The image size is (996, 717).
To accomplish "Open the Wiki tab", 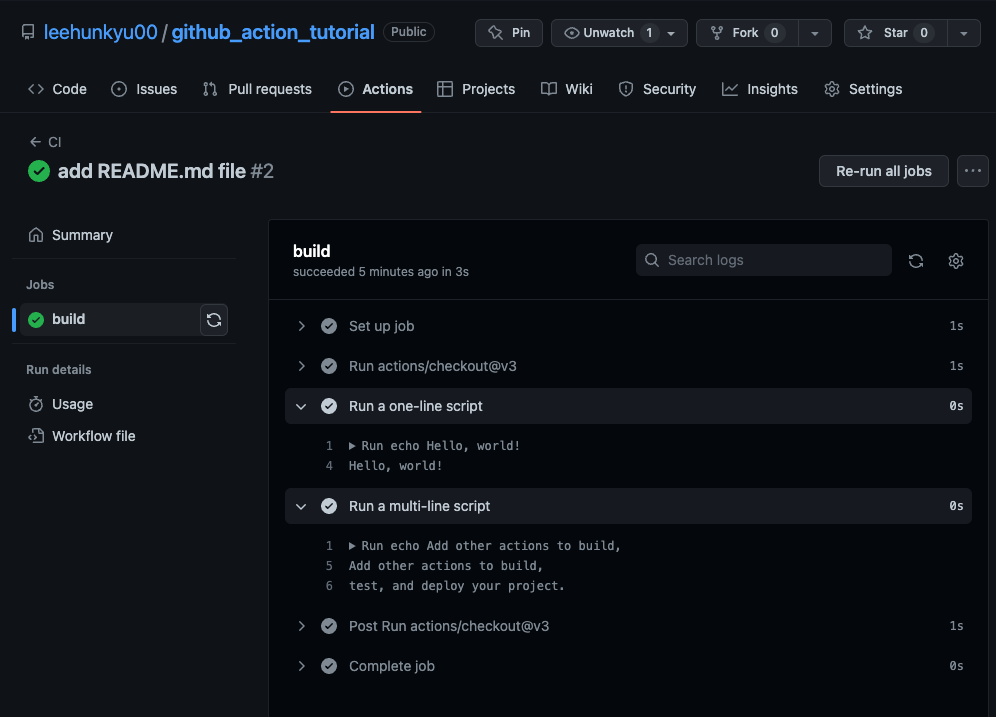I will click(x=567, y=90).
